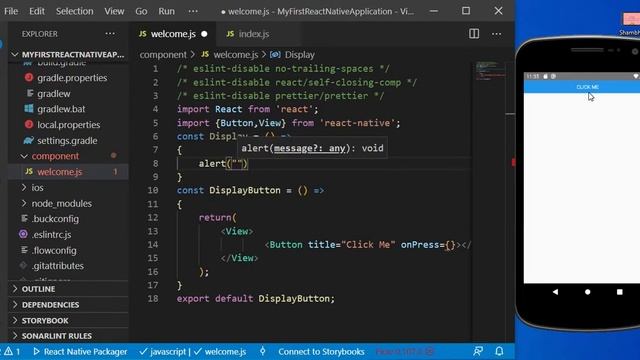
Task: Open local.properties file
Action: (68, 125)
